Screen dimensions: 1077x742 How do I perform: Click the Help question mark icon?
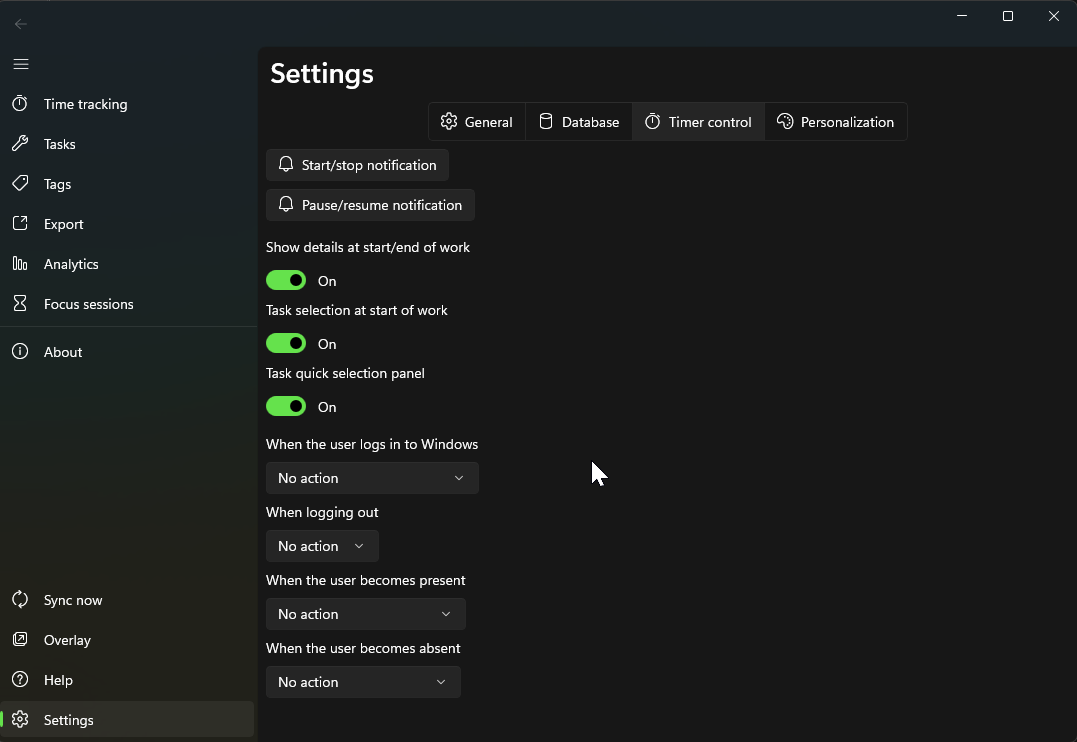[x=20, y=680]
